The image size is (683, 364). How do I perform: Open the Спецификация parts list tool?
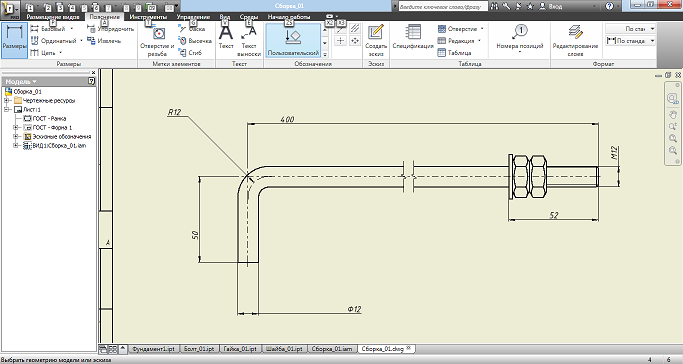pyautogui.click(x=413, y=37)
